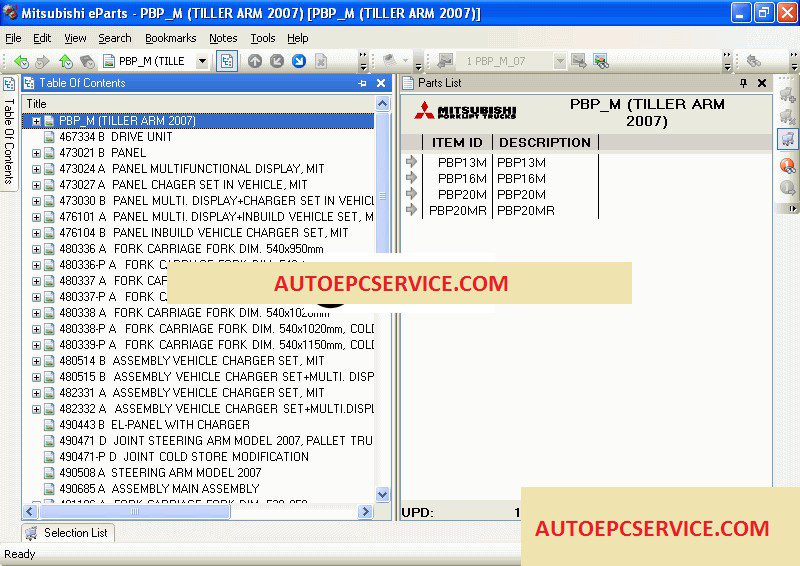The image size is (800, 566).
Task: Open the 1 PBP_M_07 dropdown
Action: (x=560, y=61)
